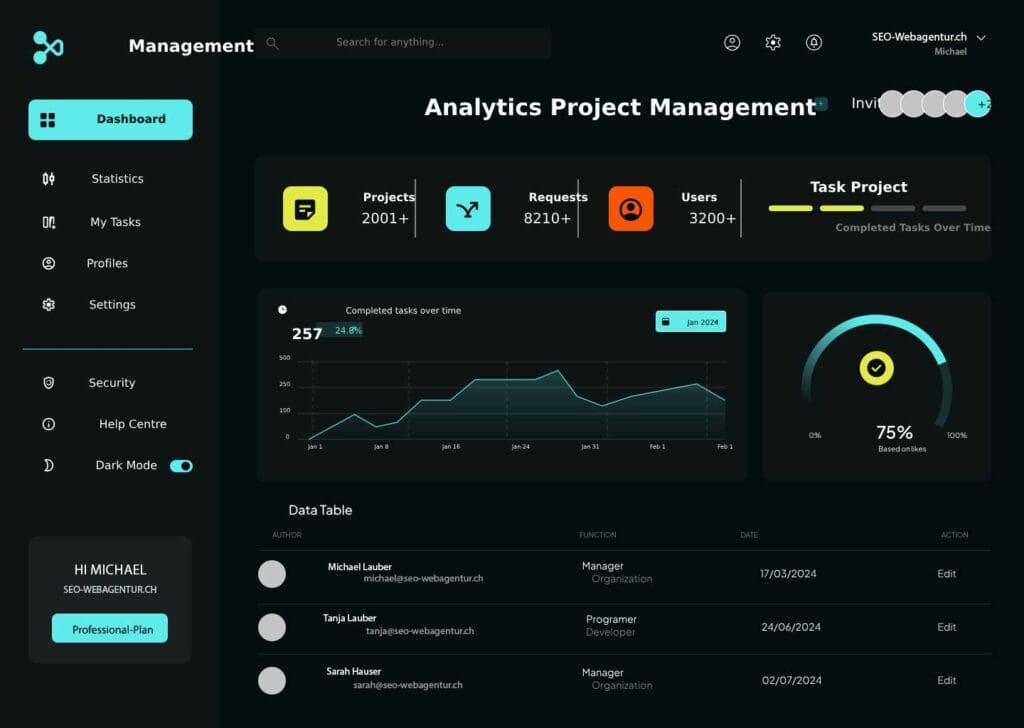Click the yellow Projects sticky-note icon
The image size is (1024, 728).
[x=305, y=210]
